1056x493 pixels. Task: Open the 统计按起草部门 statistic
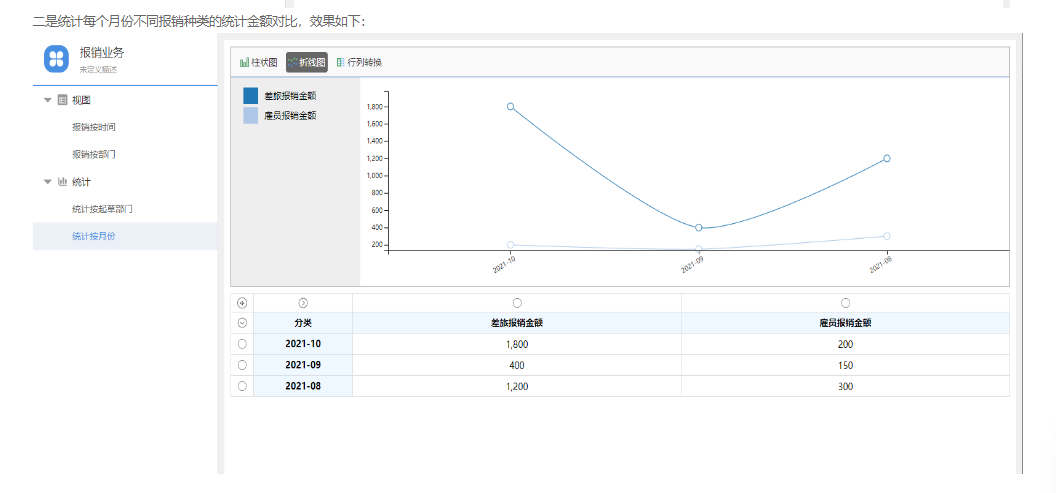(x=102, y=209)
